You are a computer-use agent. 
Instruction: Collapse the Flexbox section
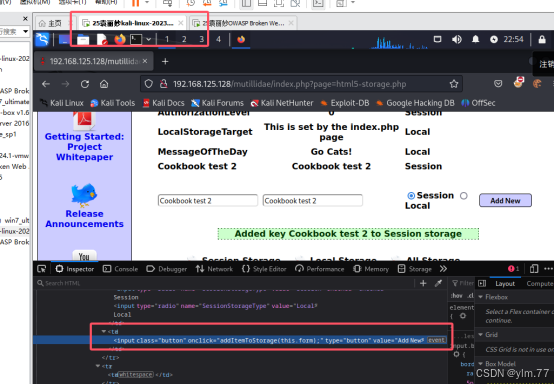tap(481, 297)
